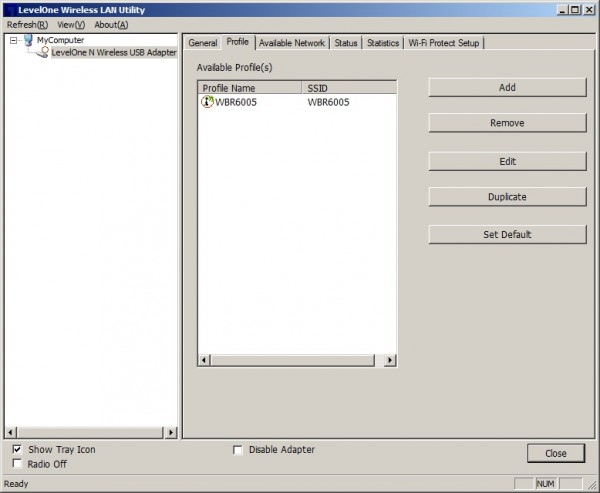Click the tree panel horizontal scrollbar track
The image size is (600, 493).
coord(90,433)
